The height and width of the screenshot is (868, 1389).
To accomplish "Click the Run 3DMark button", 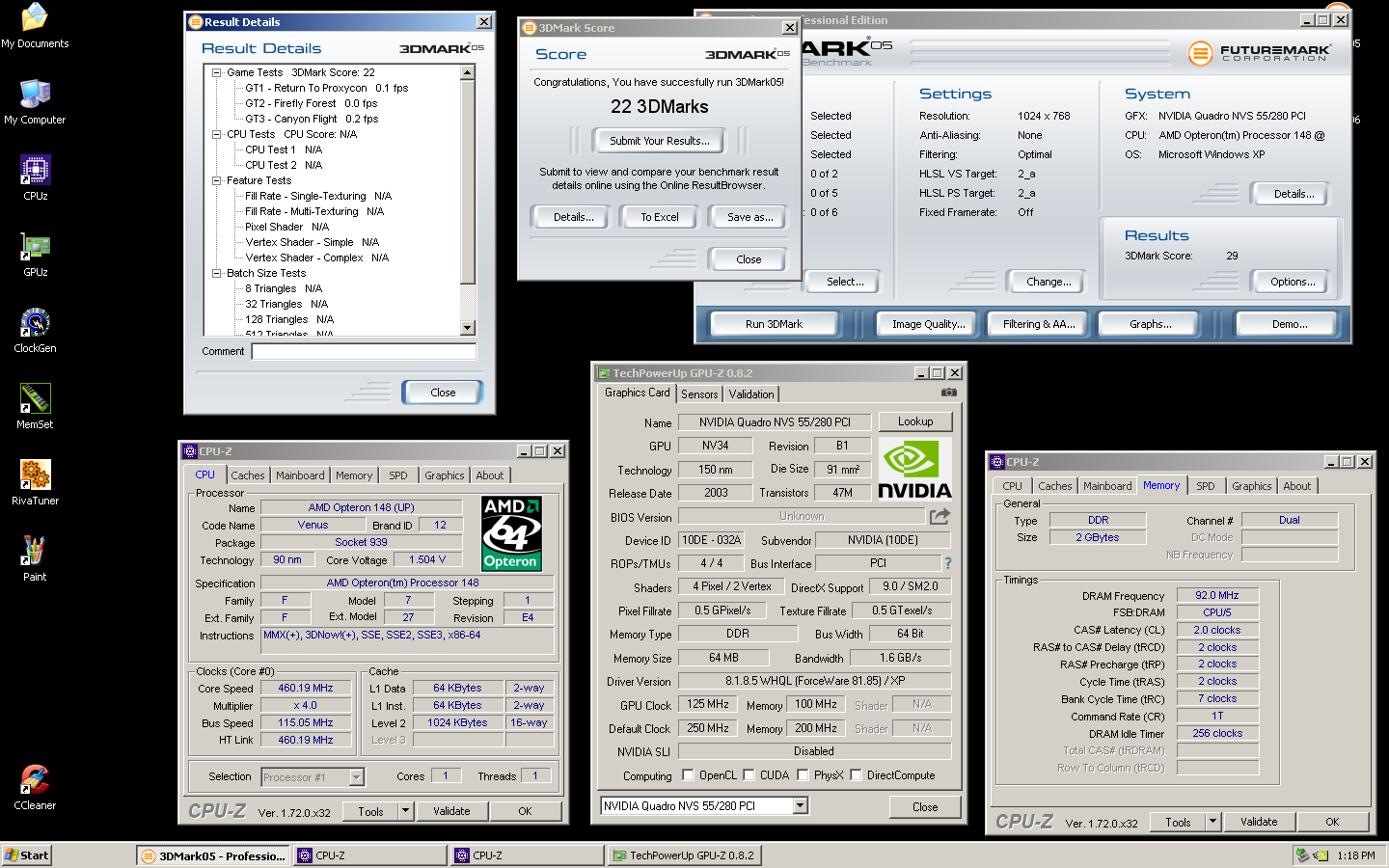I will [x=774, y=324].
